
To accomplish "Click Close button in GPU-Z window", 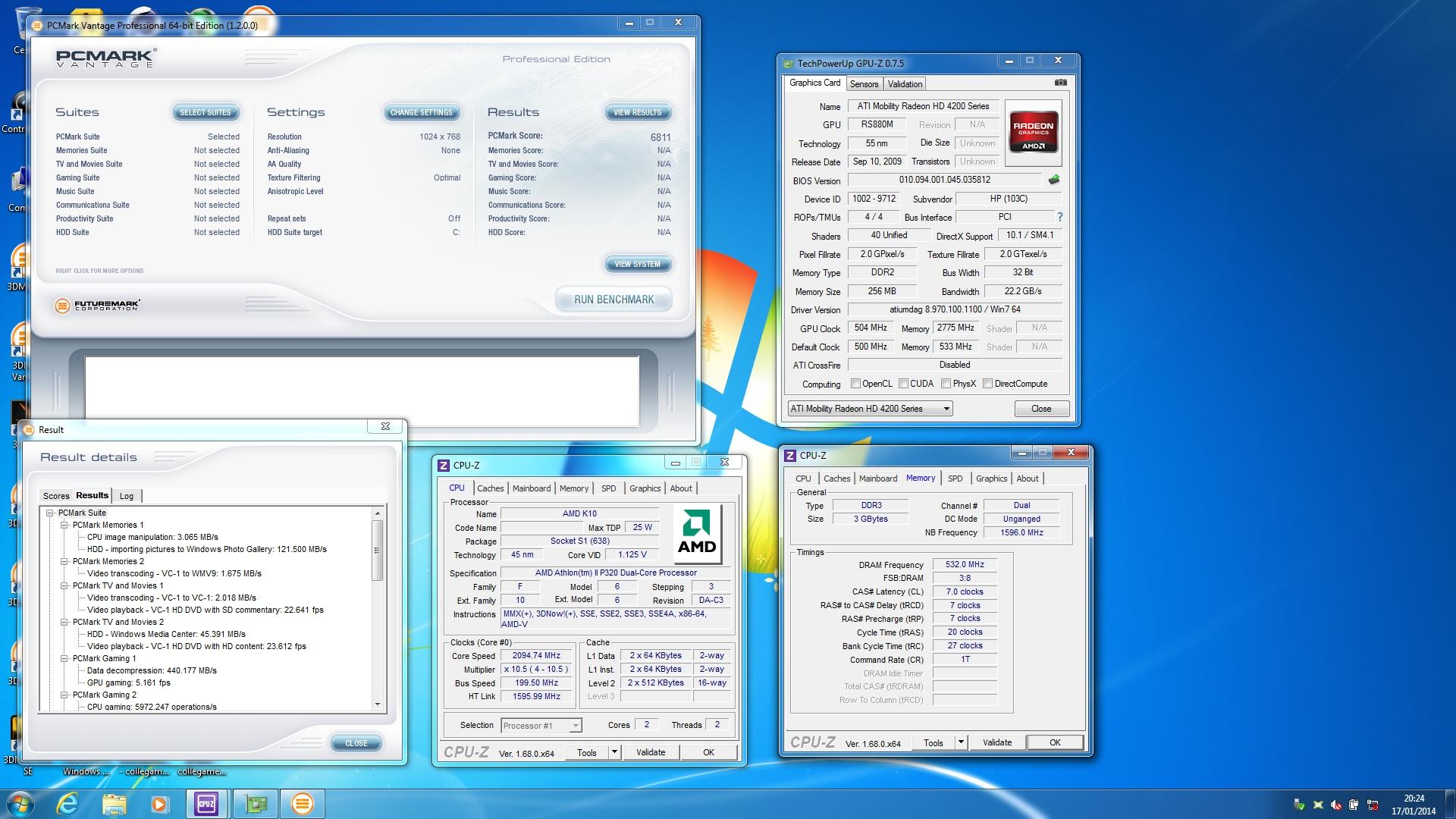I will (1041, 409).
